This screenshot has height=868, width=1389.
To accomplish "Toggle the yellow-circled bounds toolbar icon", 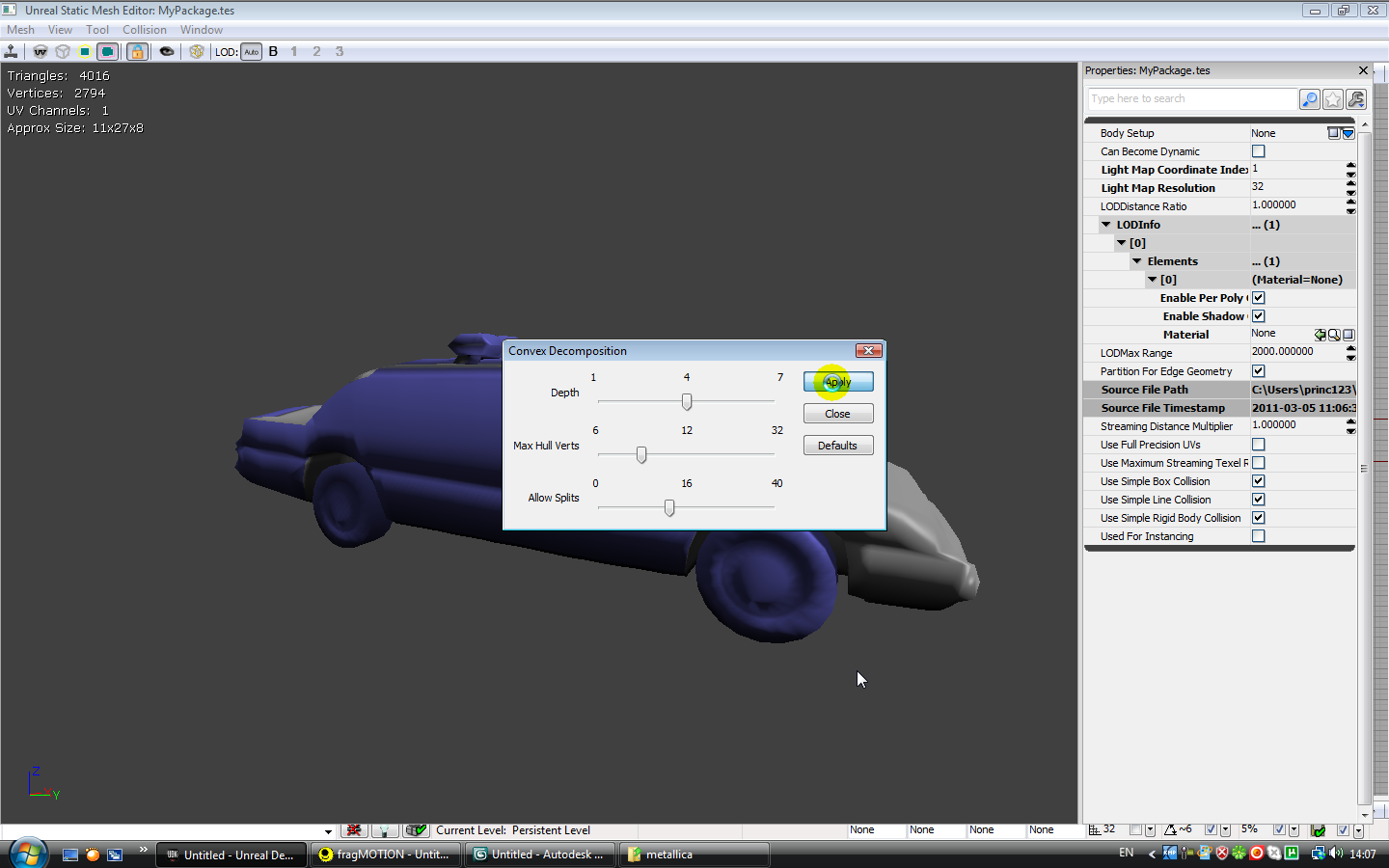I will pos(85,51).
